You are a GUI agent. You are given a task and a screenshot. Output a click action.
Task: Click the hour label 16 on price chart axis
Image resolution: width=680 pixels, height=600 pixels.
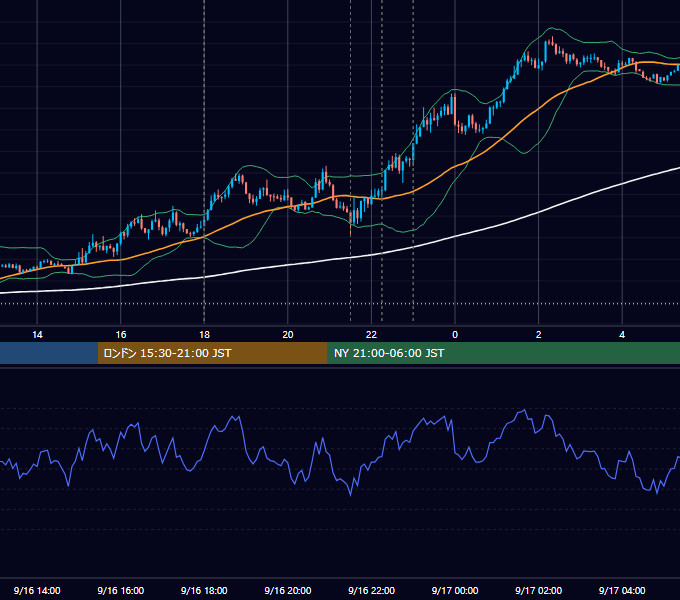point(121,335)
